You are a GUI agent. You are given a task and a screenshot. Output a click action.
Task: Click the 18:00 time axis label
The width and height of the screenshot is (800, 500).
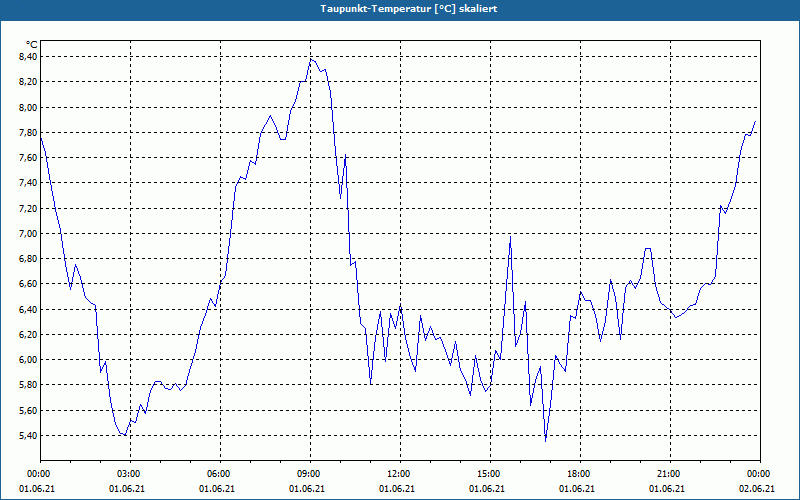point(579,474)
